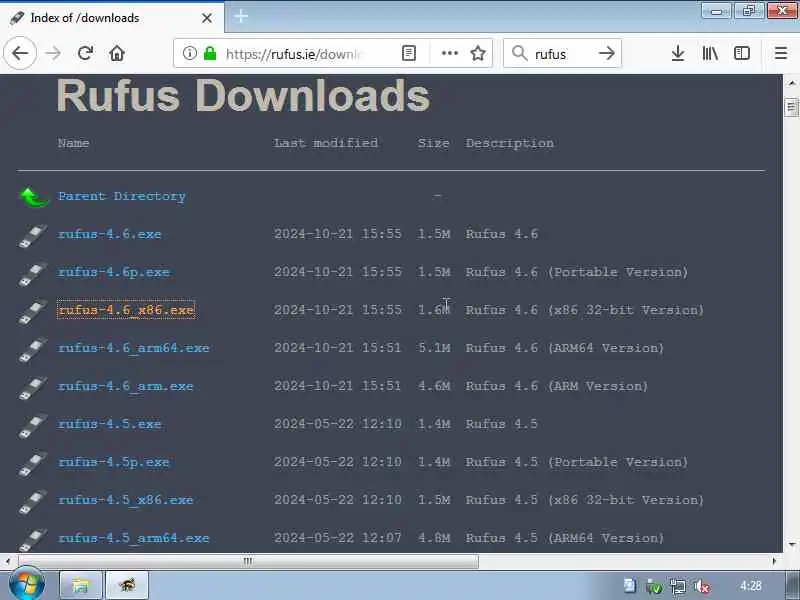Download rufus-4.6_arm64.exe
The image size is (800, 600).
point(134,348)
